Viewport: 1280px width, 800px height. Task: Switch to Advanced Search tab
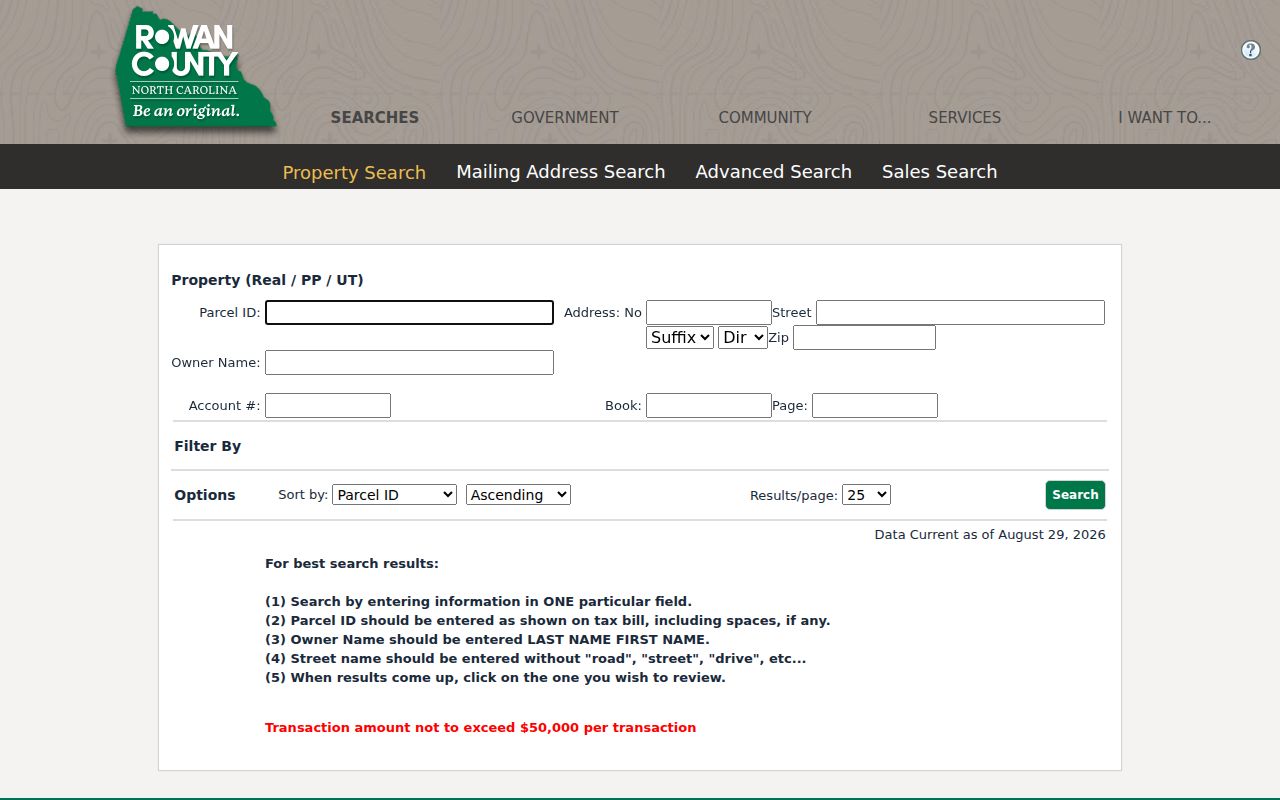pyautogui.click(x=773, y=172)
